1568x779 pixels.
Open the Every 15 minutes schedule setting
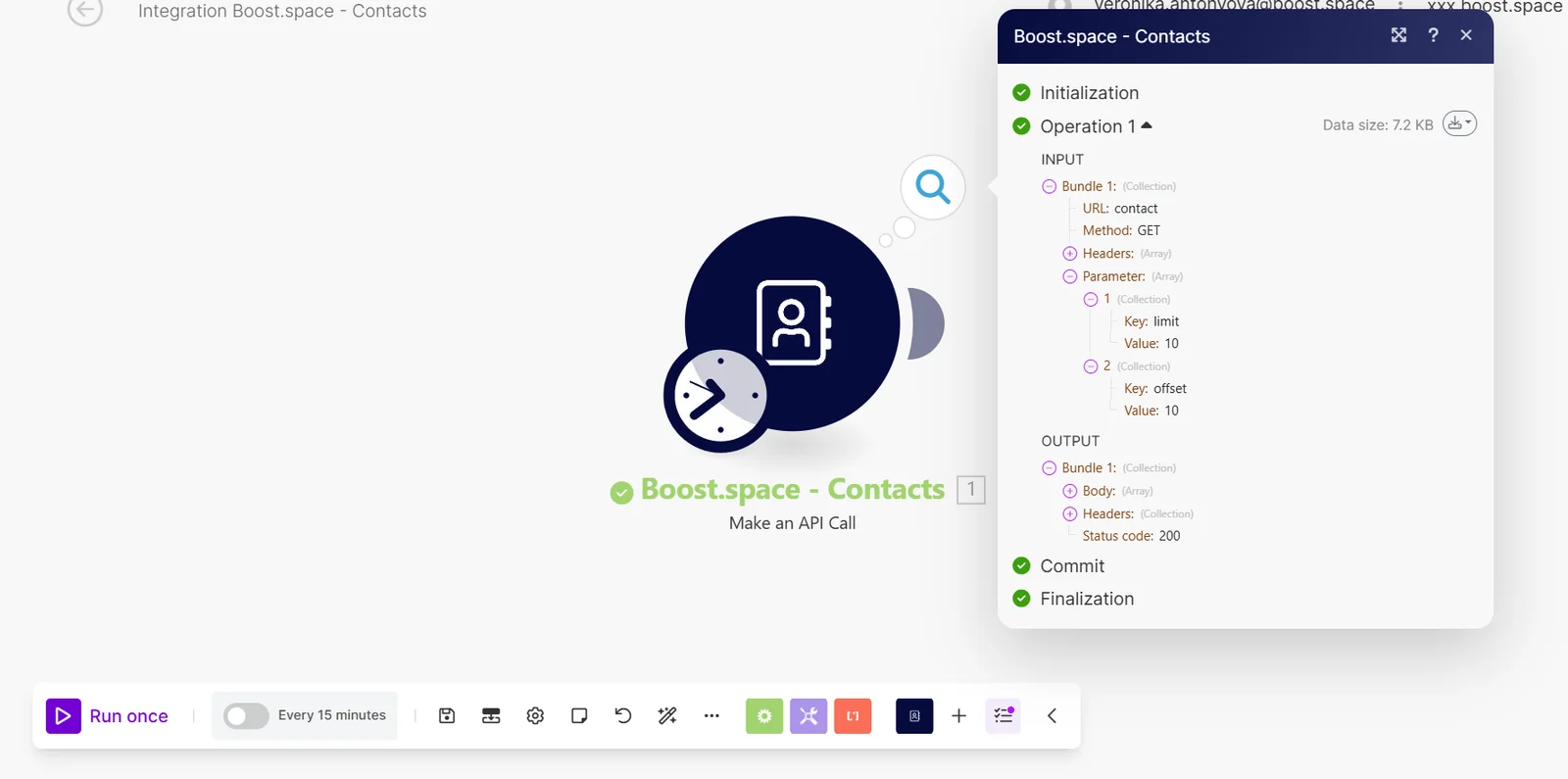[x=332, y=715]
